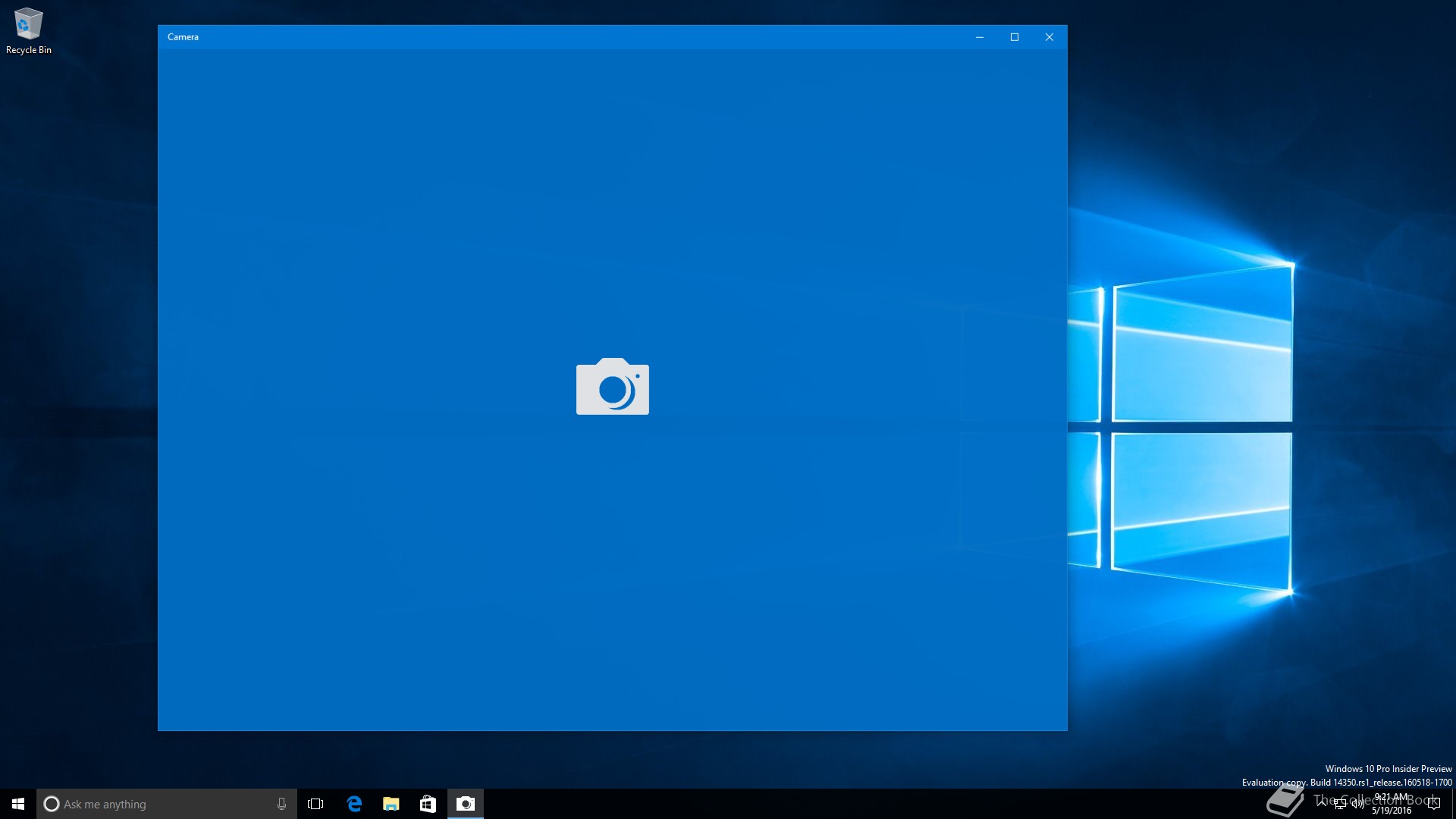
Task: Open the clock showing 9:21 AM
Action: pyautogui.click(x=1392, y=804)
